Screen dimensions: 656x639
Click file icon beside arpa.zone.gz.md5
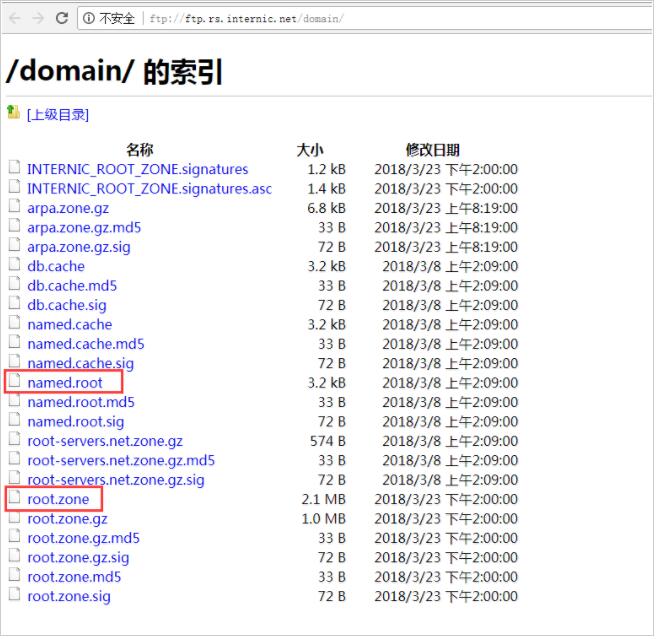coord(14,225)
